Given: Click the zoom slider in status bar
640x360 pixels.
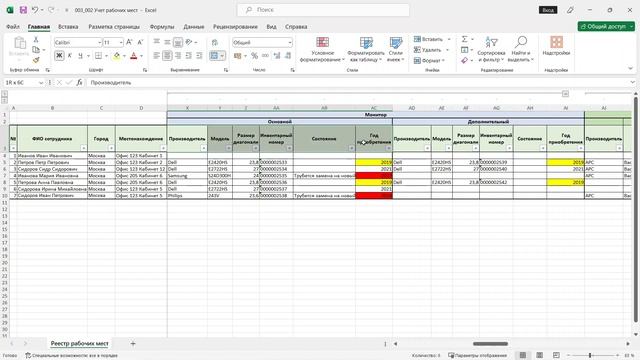Looking at the screenshot, I should (x=590, y=356).
